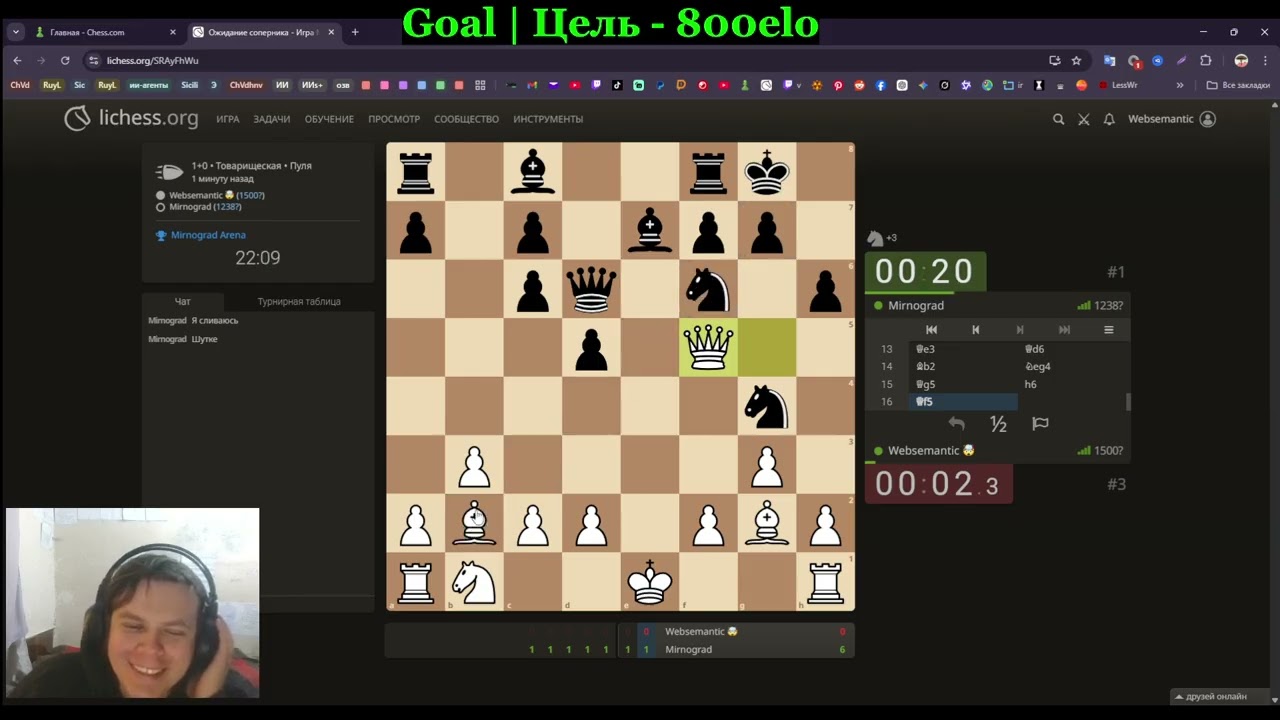
Task: Offer a draw with the ½ button
Action: [x=998, y=424]
